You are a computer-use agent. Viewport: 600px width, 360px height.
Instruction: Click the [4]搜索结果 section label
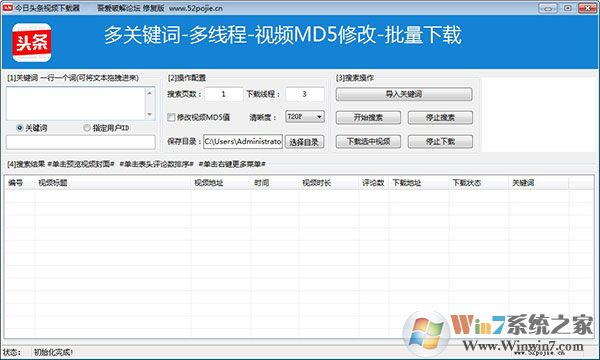(x=26, y=164)
